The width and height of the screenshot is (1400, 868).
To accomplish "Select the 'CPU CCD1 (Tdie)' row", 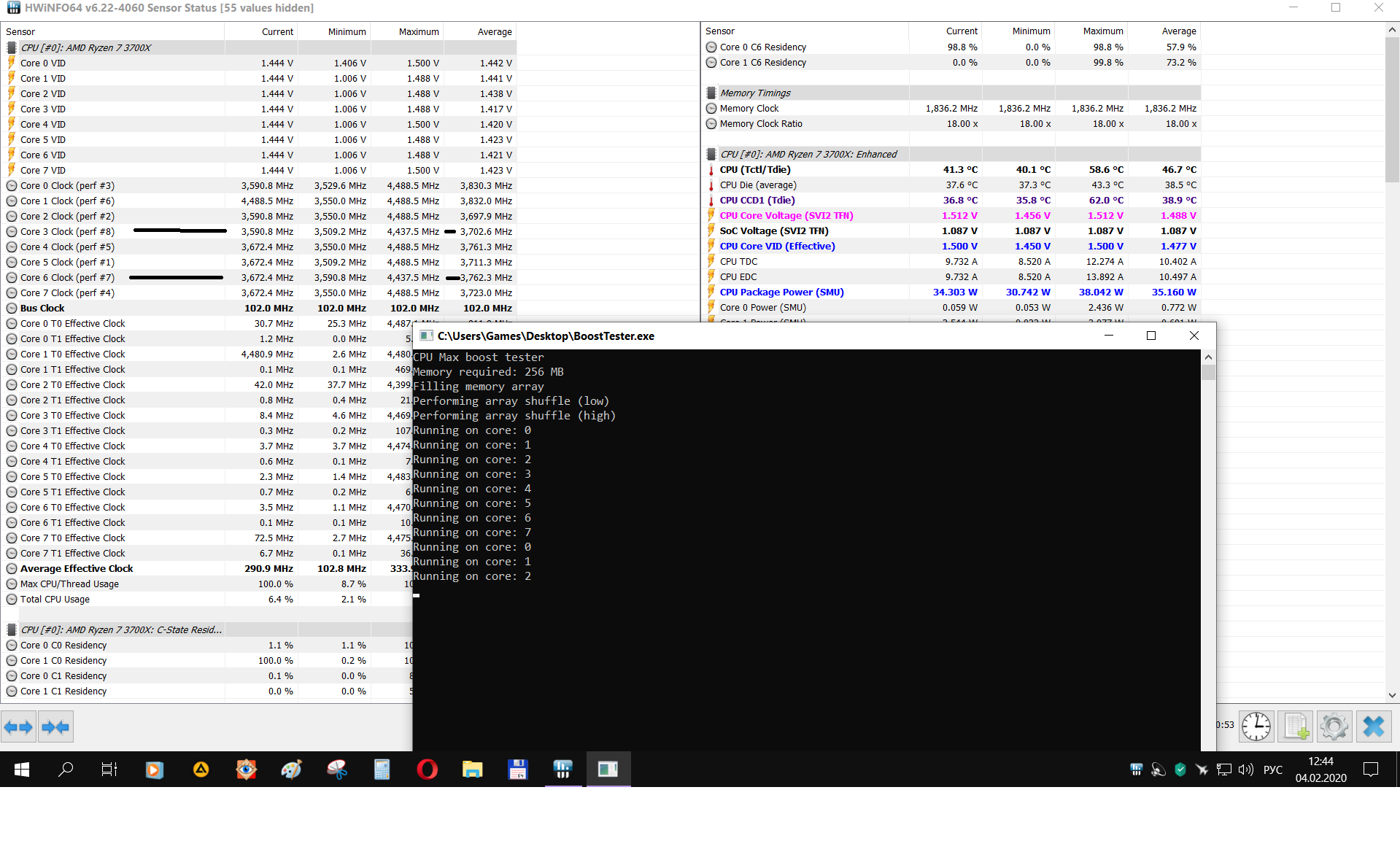I will [x=951, y=201].
